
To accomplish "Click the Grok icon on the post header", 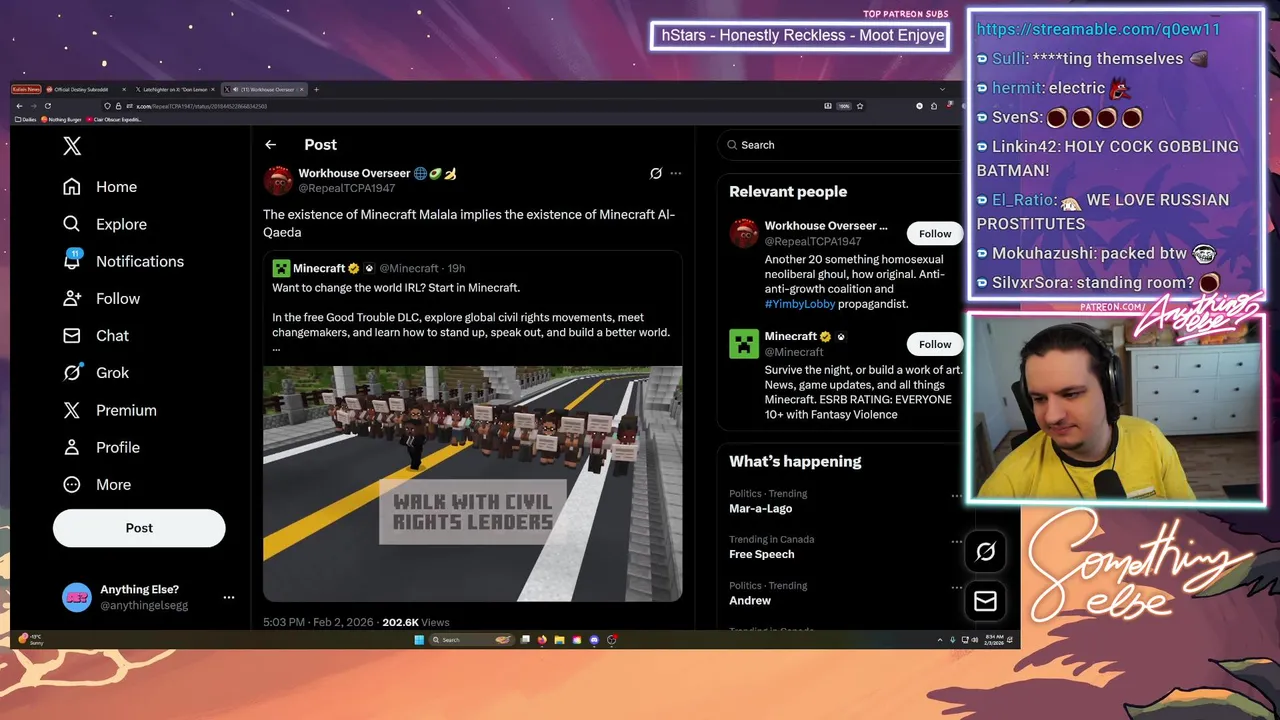I will 656,173.
